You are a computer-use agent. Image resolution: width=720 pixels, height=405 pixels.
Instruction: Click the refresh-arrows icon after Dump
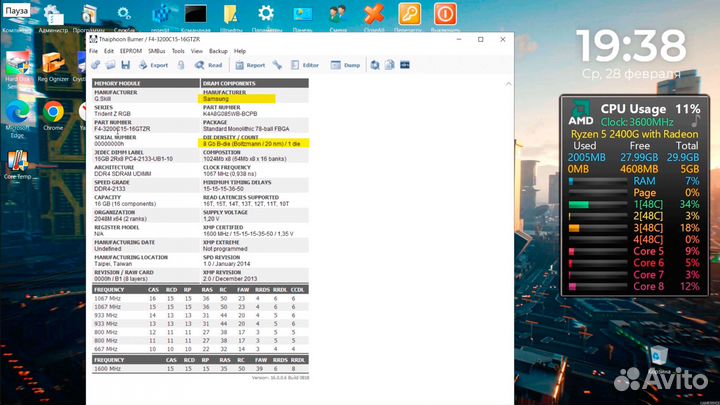pos(375,65)
